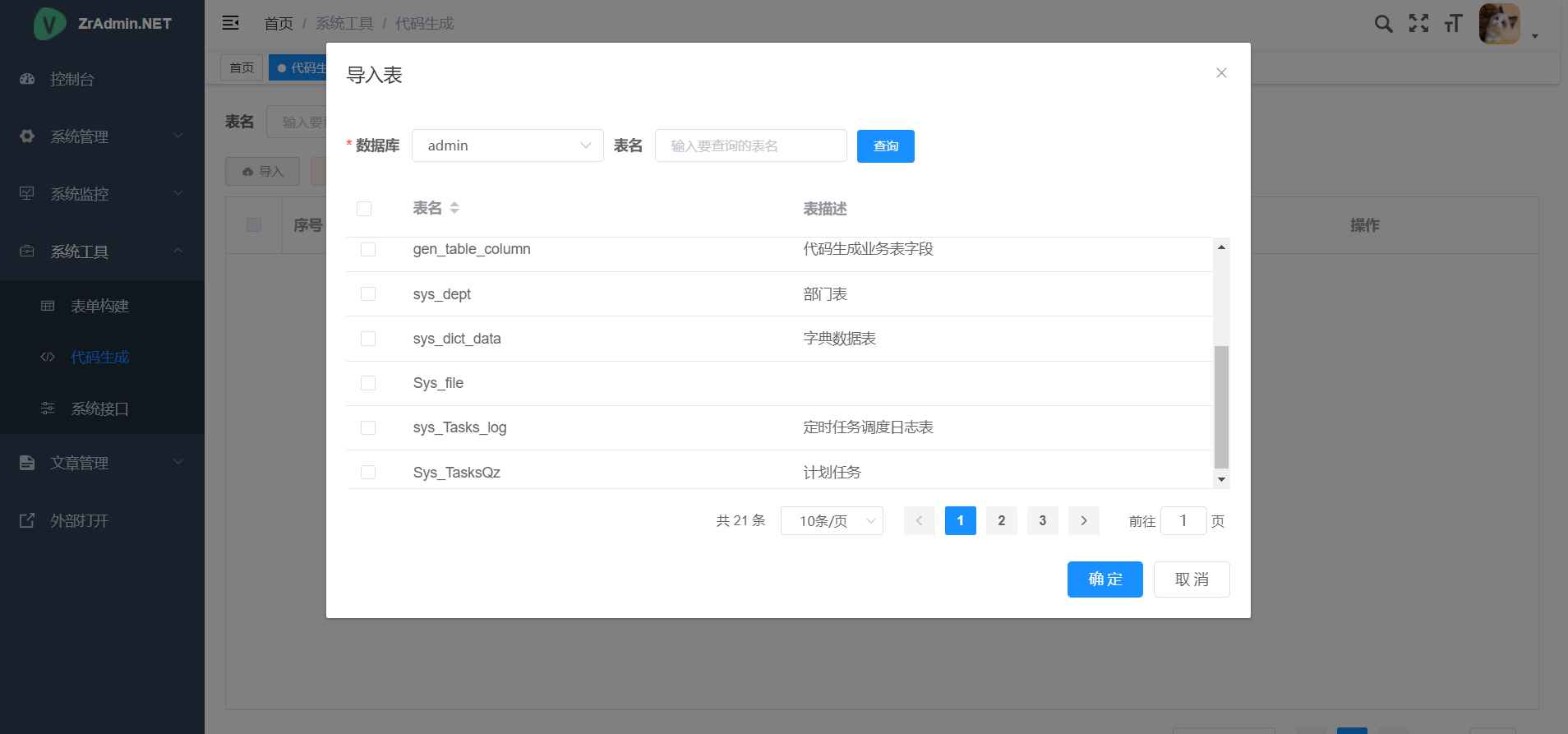Click the dialog table vertical scrollbar

click(x=1221, y=406)
